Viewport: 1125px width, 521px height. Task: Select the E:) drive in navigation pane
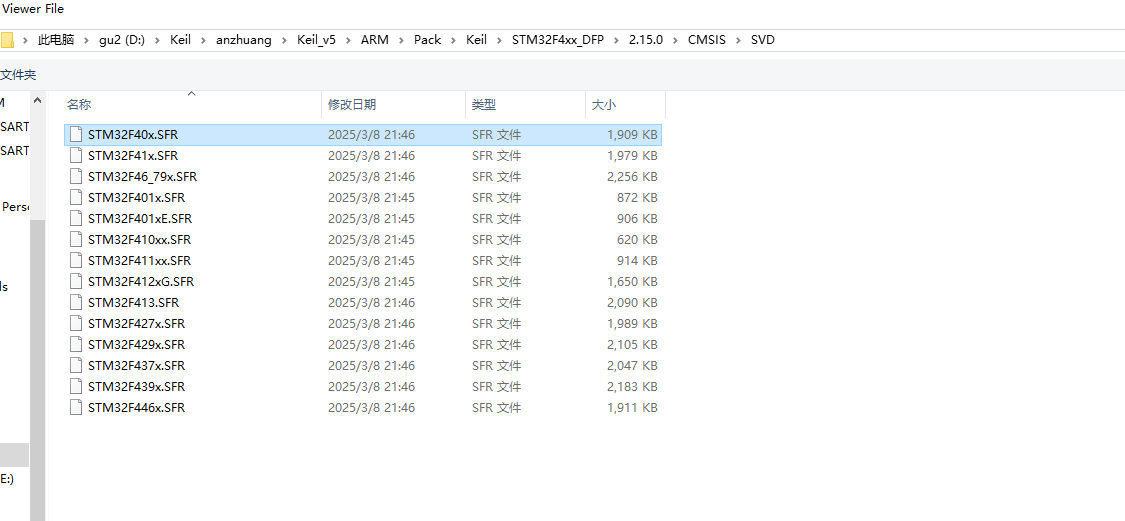[6, 479]
